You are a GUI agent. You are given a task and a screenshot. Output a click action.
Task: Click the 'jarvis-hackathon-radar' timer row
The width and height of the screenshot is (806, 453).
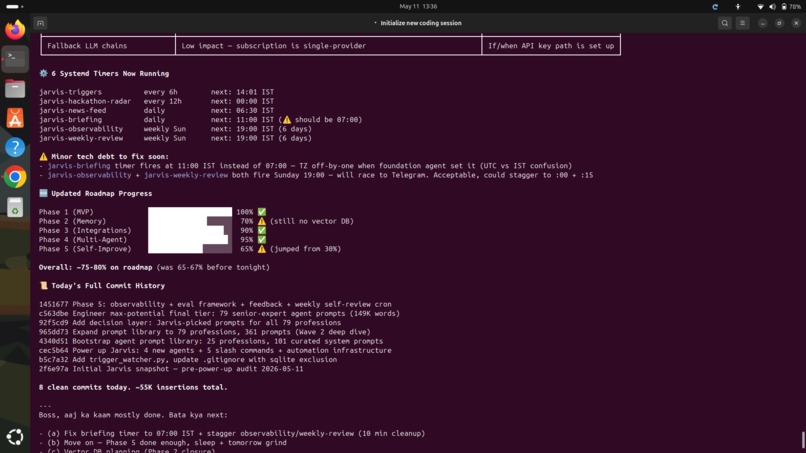click(156, 101)
